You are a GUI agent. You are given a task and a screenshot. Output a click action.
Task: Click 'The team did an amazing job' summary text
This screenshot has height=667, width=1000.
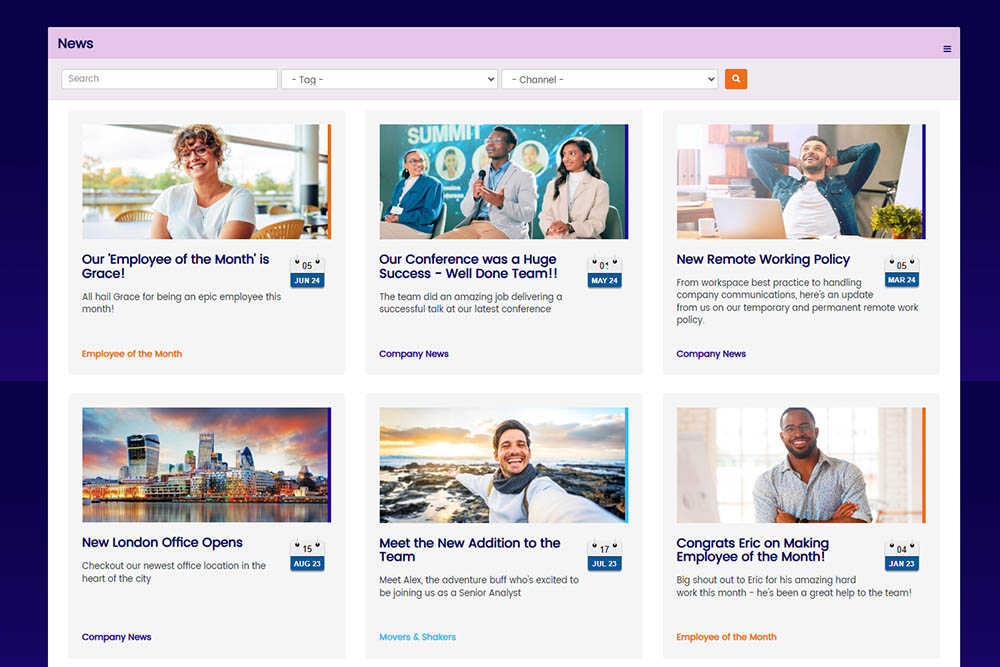coord(471,303)
